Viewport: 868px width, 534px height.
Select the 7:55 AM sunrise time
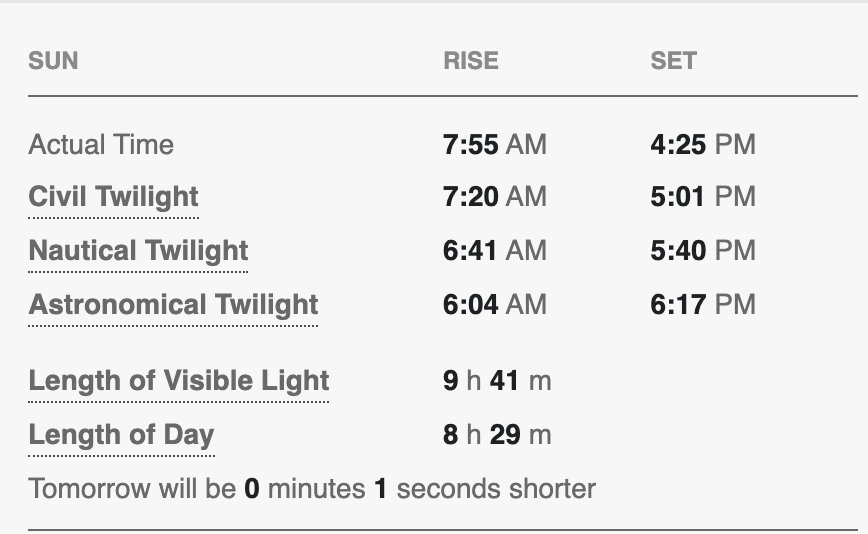pos(495,145)
